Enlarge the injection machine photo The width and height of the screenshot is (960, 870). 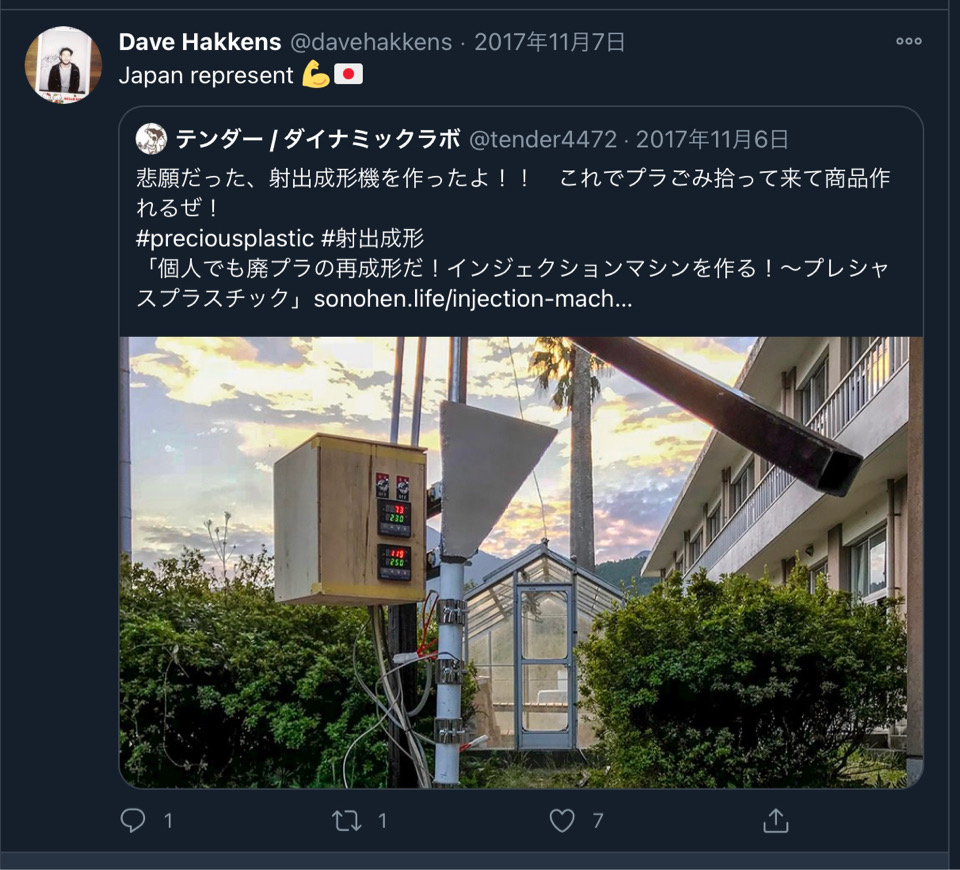tap(521, 562)
